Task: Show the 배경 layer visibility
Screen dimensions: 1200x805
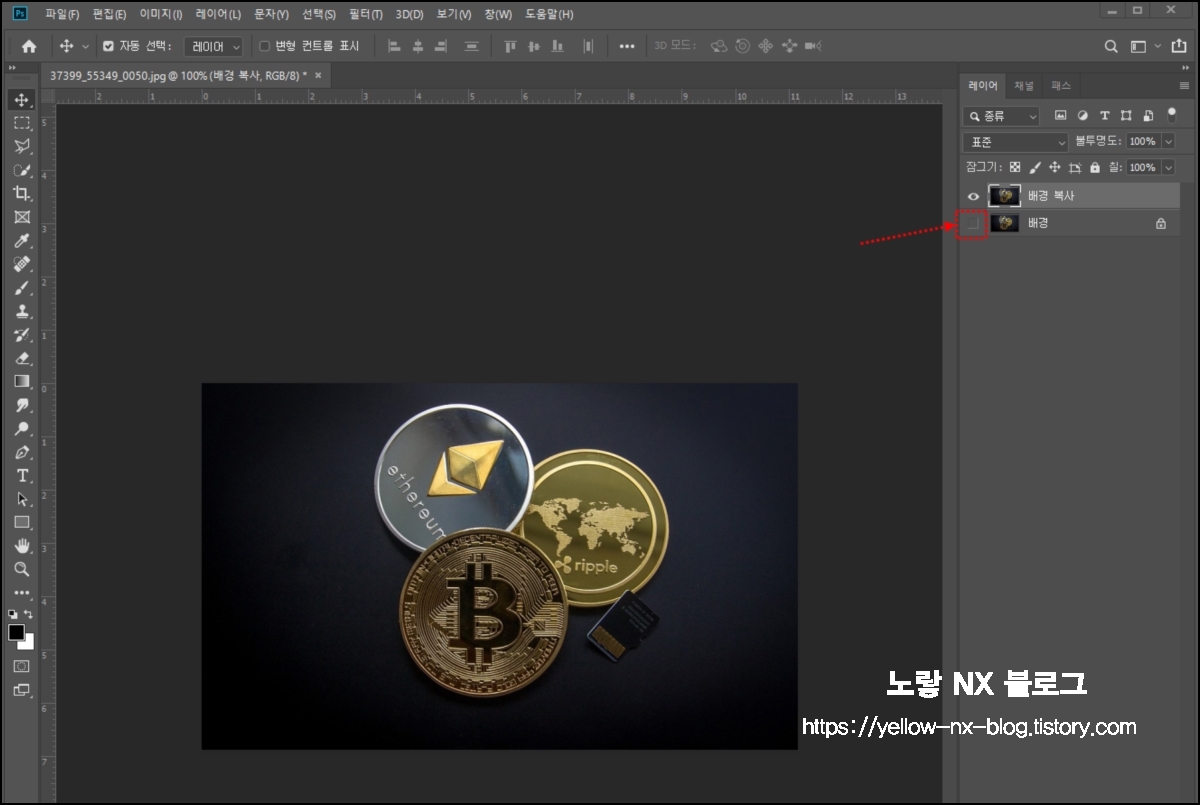Action: click(973, 224)
